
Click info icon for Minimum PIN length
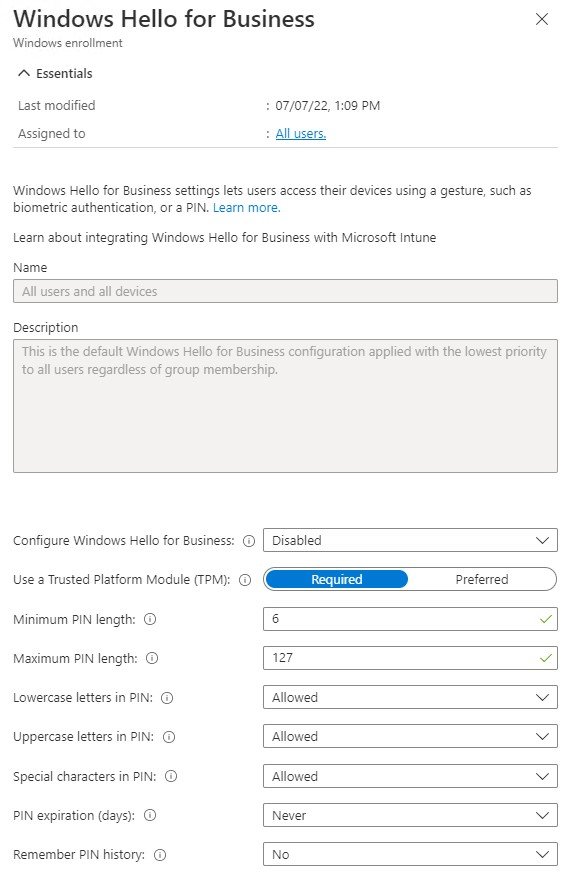click(x=150, y=619)
